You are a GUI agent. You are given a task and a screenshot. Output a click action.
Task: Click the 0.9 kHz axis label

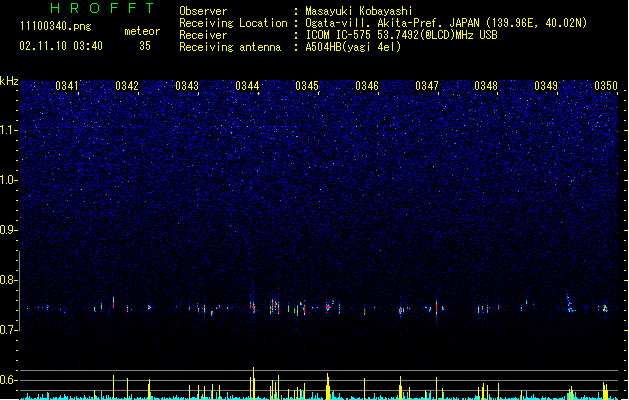click(x=9, y=230)
